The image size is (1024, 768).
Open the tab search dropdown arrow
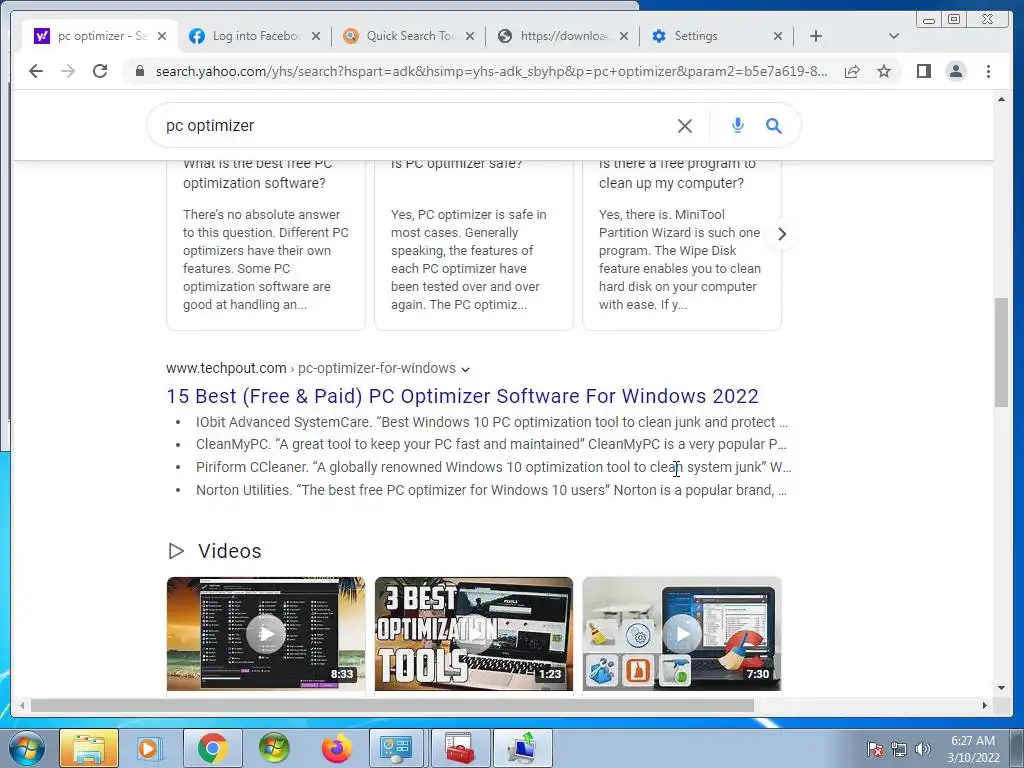point(894,36)
